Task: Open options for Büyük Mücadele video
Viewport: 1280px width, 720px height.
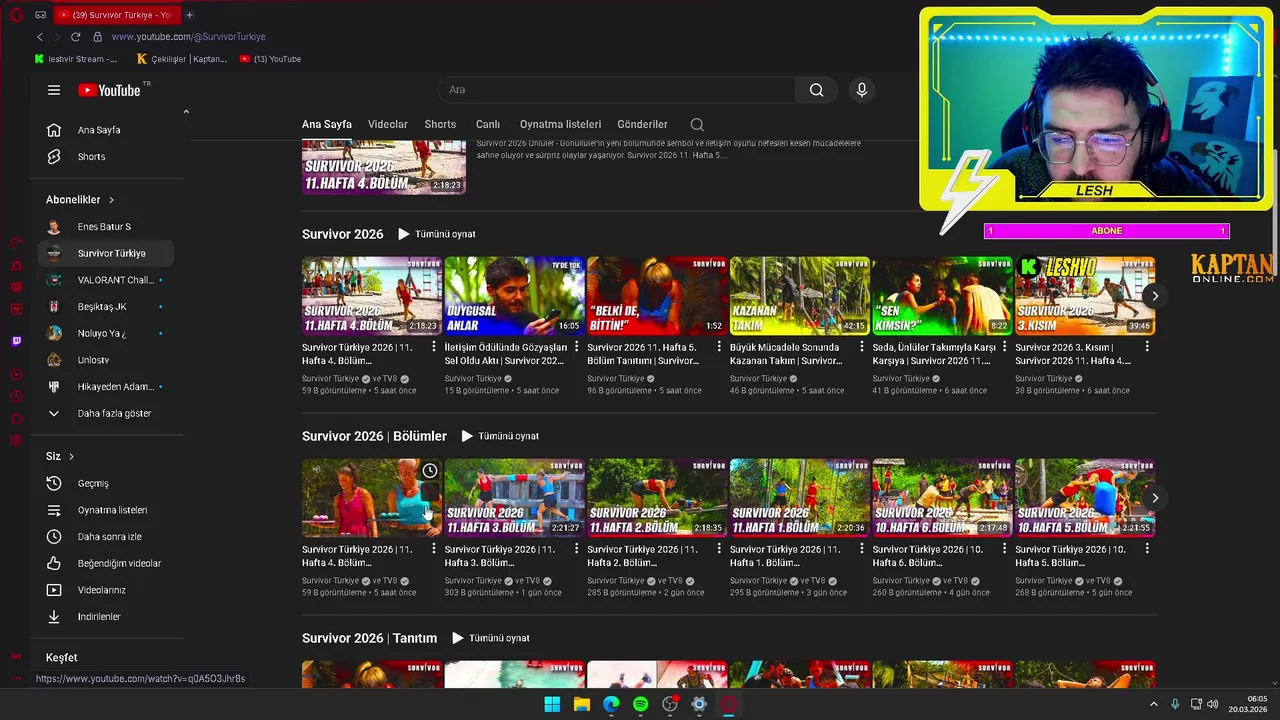Action: [x=862, y=347]
